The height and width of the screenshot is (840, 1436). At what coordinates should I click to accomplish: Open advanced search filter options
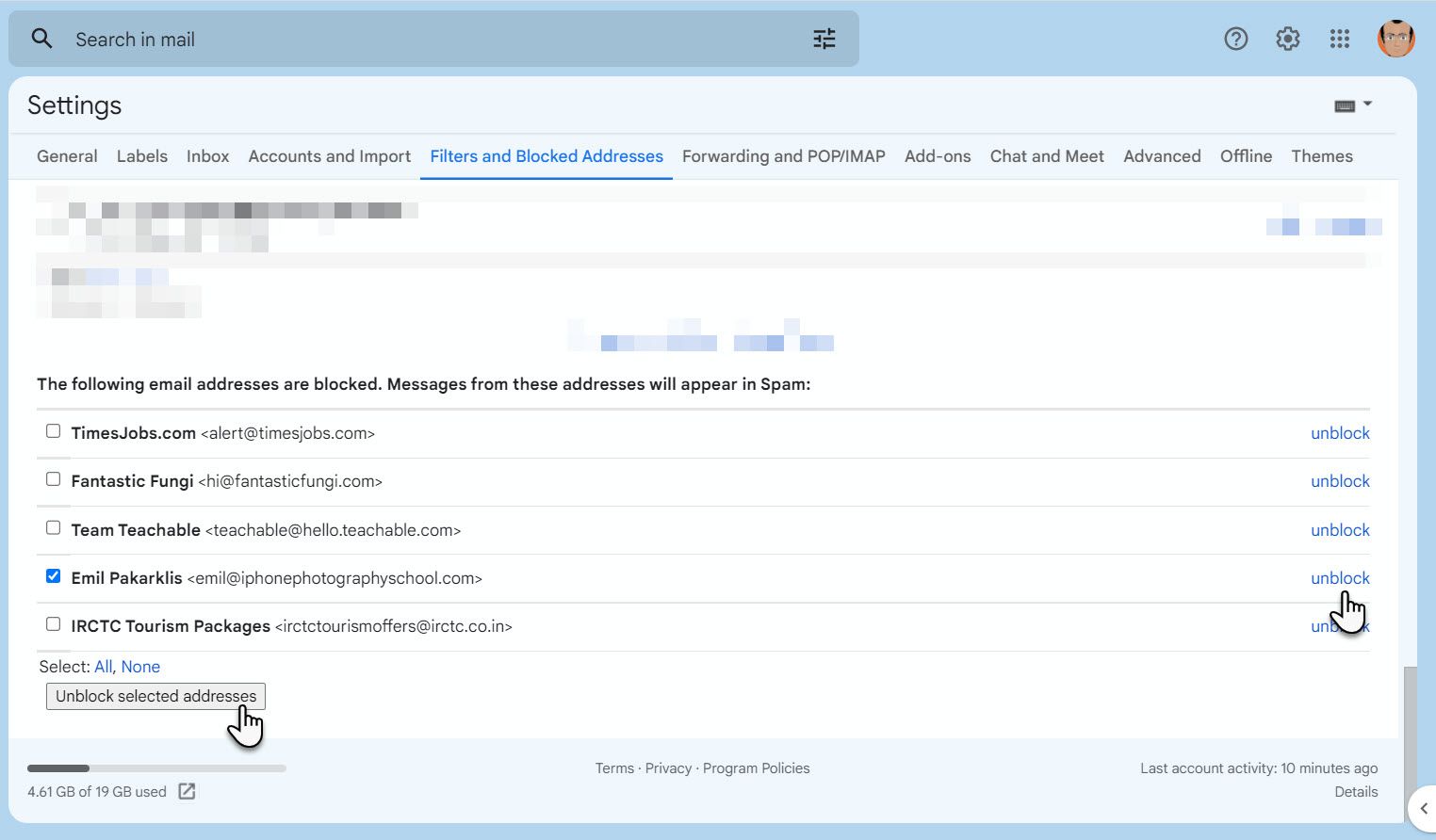coord(824,38)
